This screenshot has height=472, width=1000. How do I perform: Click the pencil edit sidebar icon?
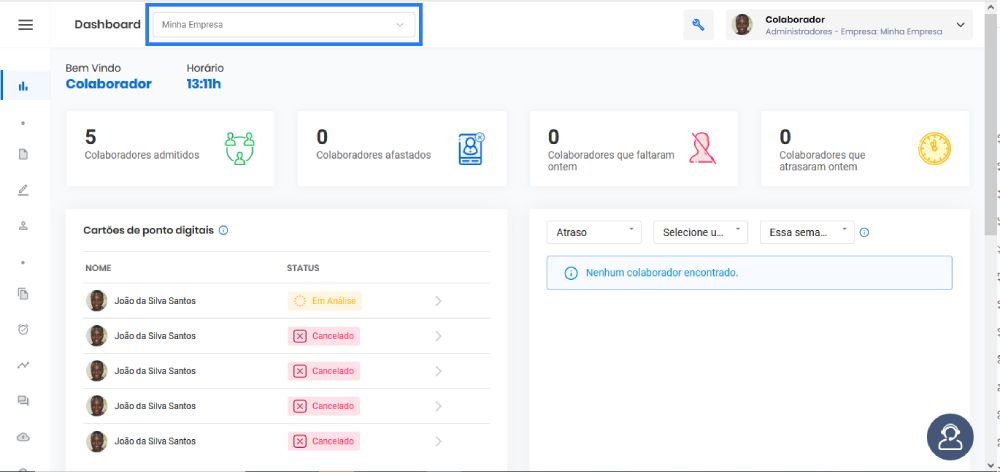click(x=24, y=190)
